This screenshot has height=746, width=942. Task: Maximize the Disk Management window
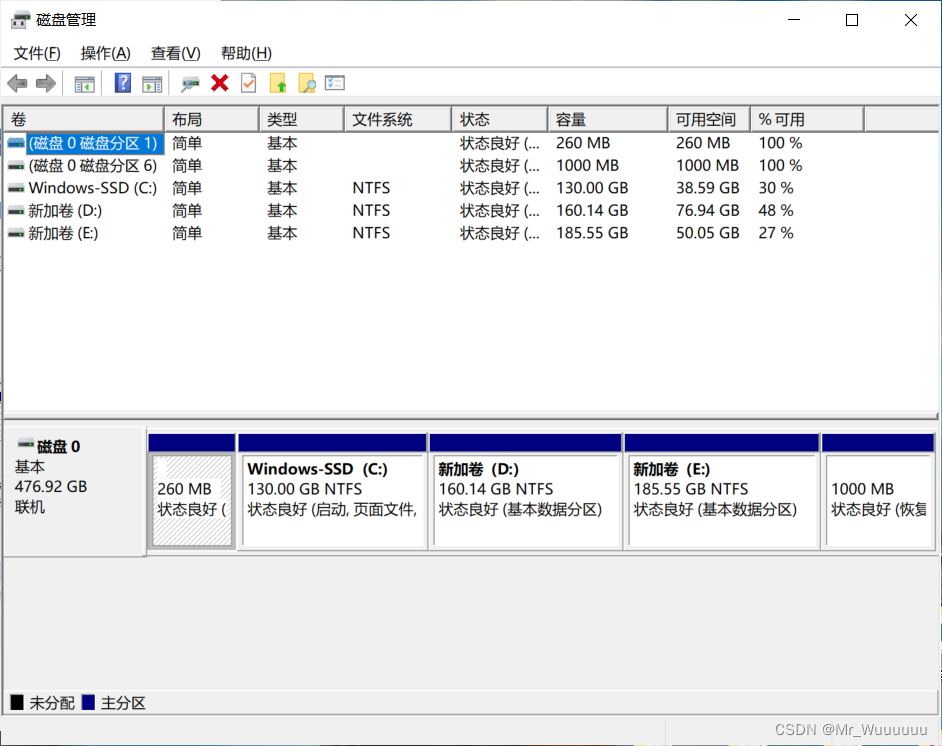852,20
